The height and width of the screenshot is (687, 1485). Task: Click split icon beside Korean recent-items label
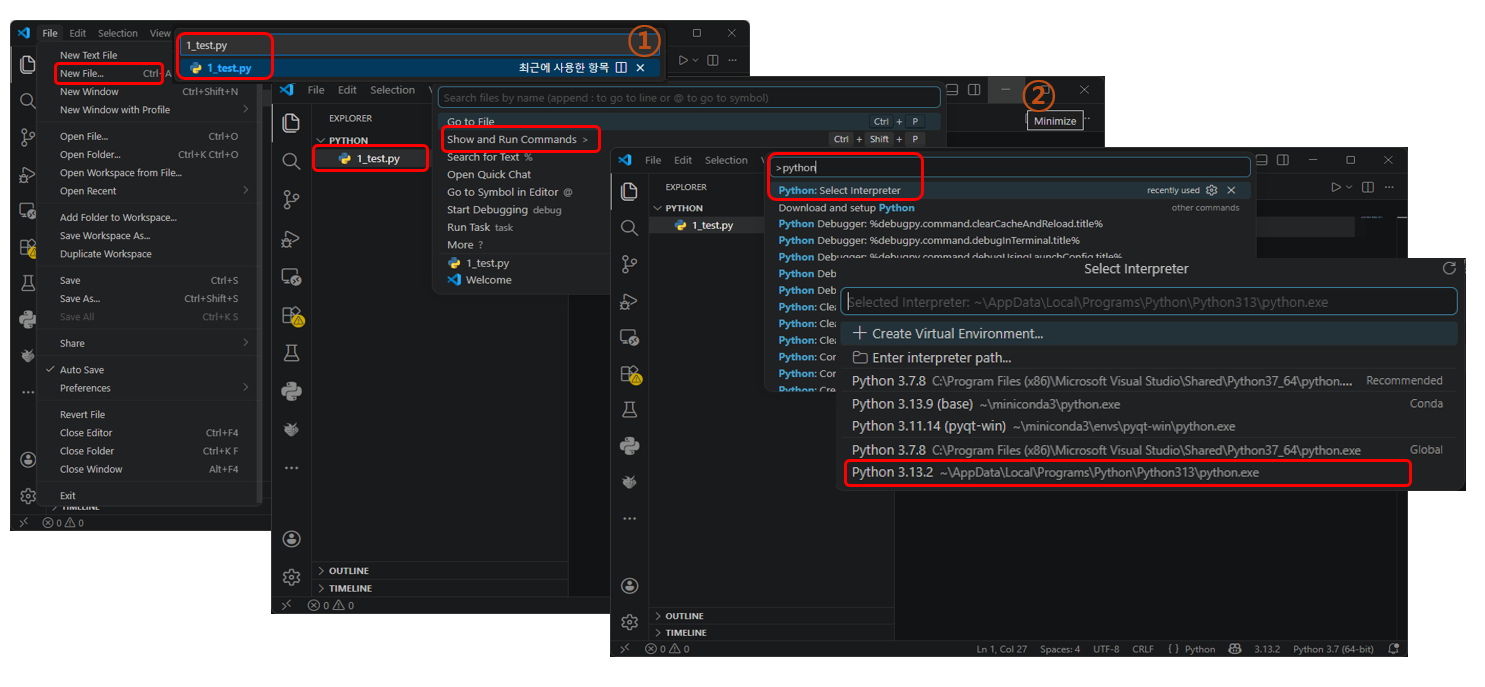point(621,68)
